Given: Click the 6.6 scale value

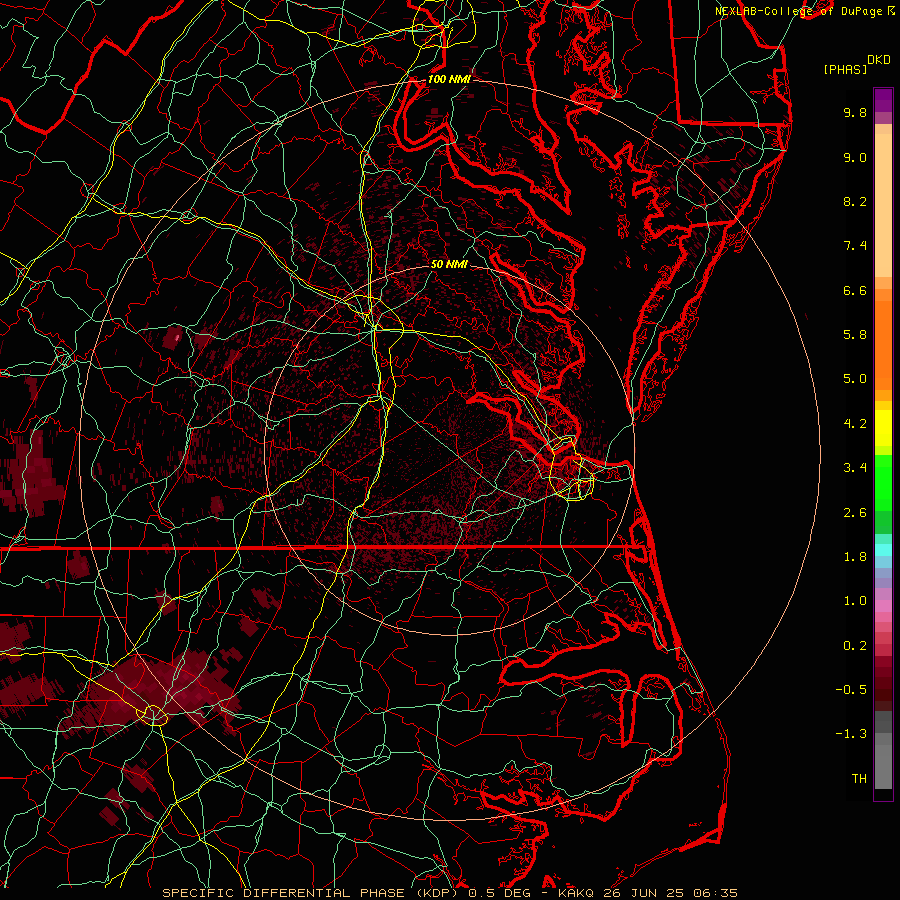Looking at the screenshot, I should pos(855,290).
